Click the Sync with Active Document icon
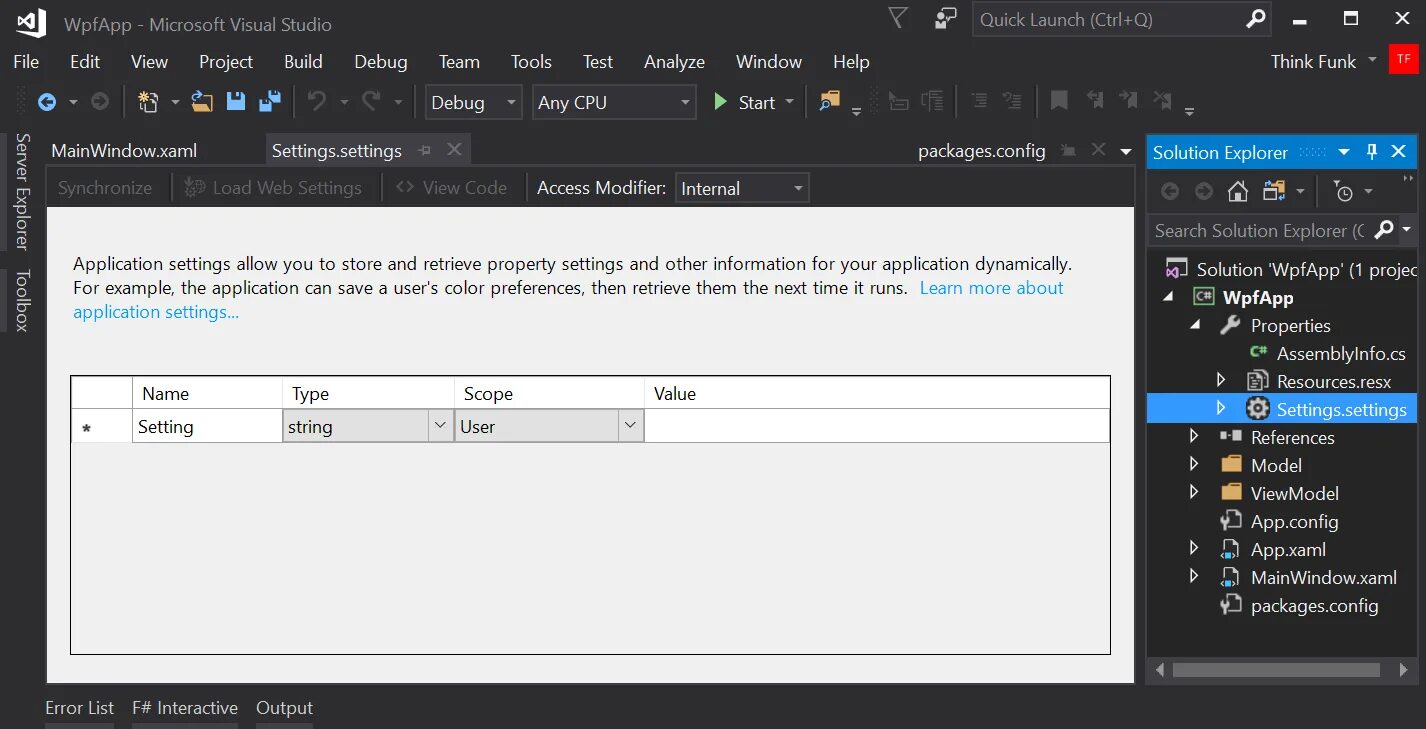Viewport: 1426px width, 729px height. click(x=1273, y=191)
